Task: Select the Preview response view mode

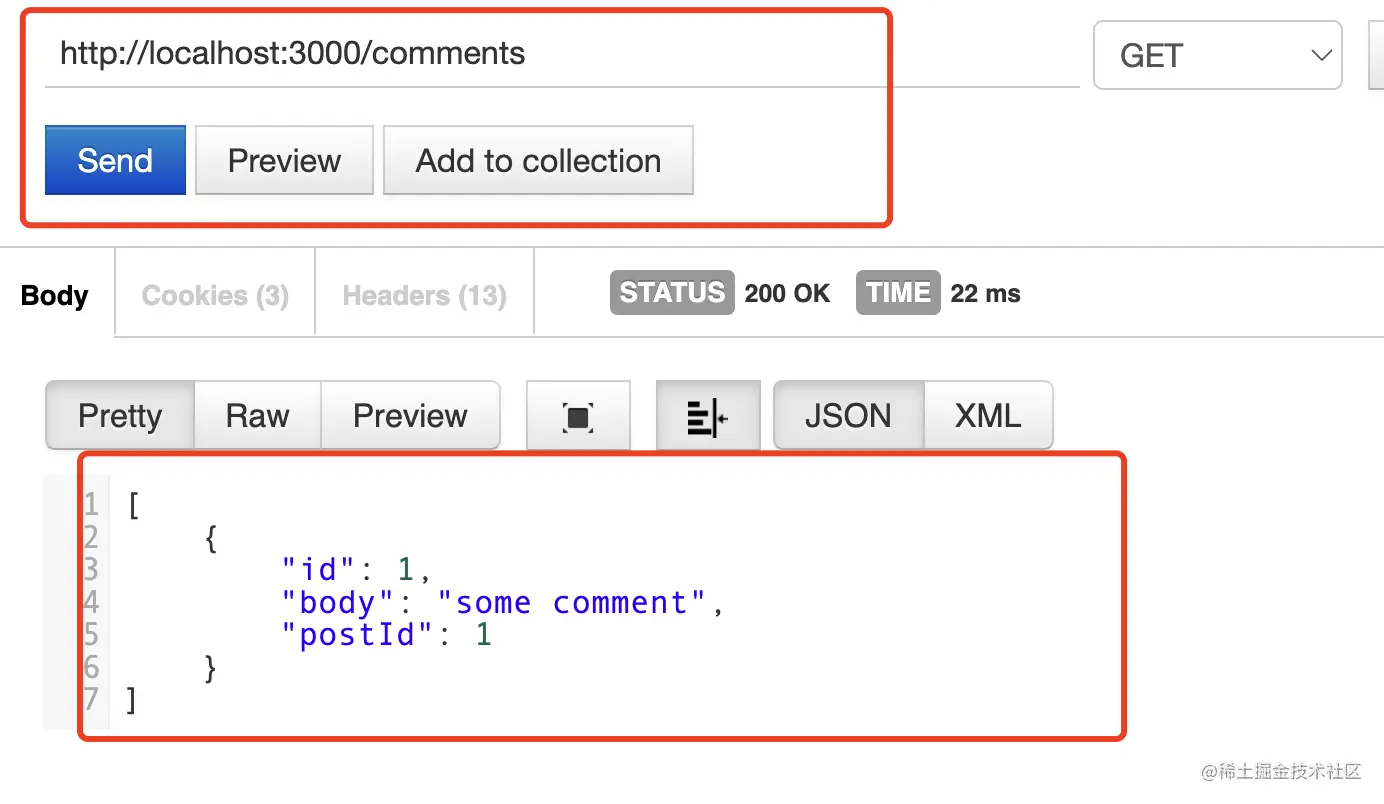Action: click(410, 415)
